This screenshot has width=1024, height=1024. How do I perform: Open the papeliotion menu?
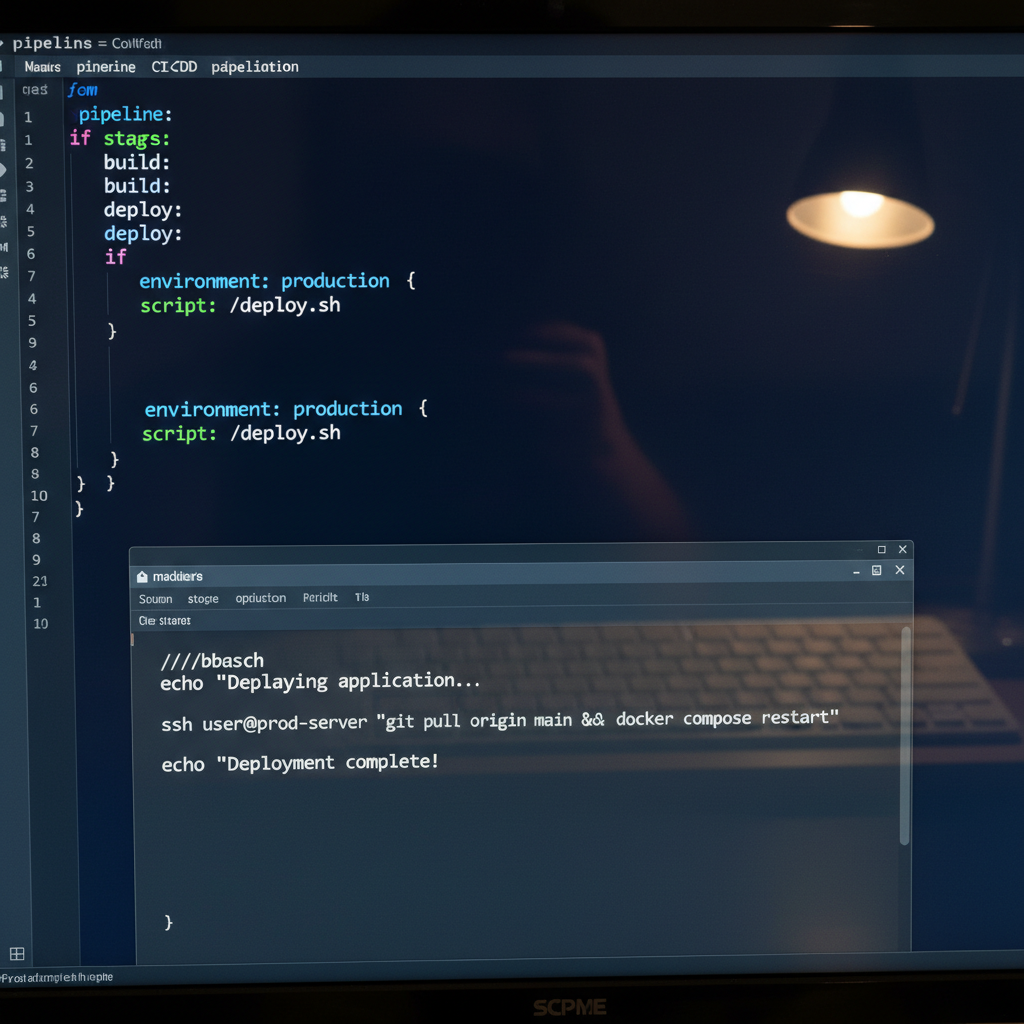tap(255, 67)
